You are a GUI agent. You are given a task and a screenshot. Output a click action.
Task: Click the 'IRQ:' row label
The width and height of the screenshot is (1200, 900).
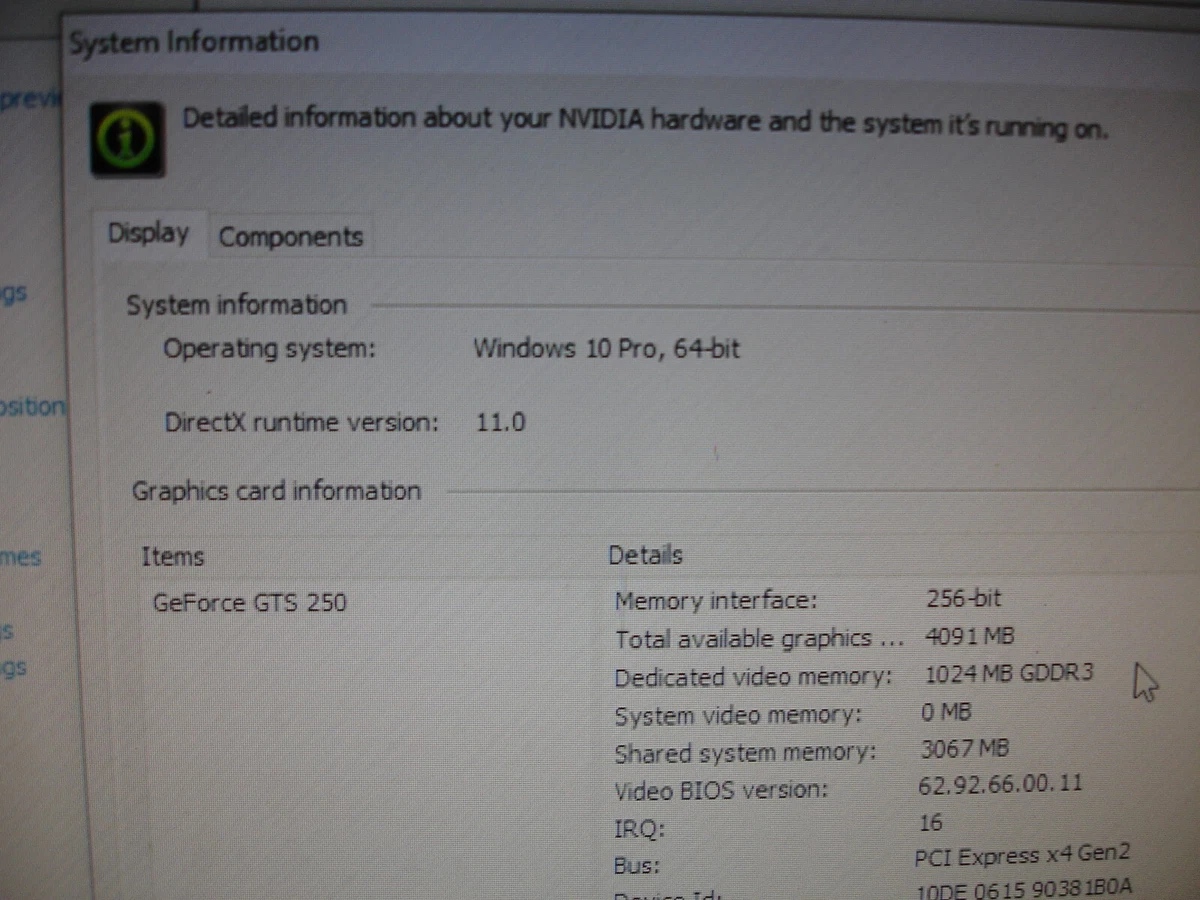(x=639, y=828)
